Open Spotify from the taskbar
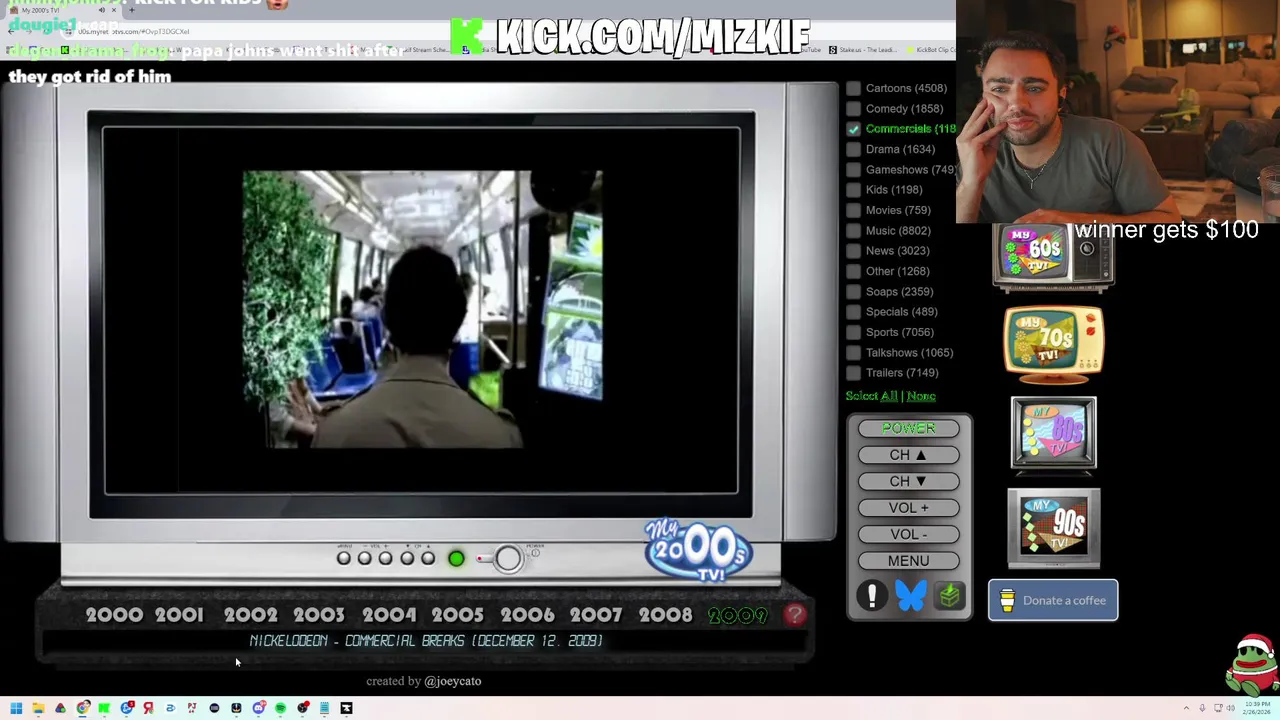The width and height of the screenshot is (1280, 720). (x=281, y=708)
